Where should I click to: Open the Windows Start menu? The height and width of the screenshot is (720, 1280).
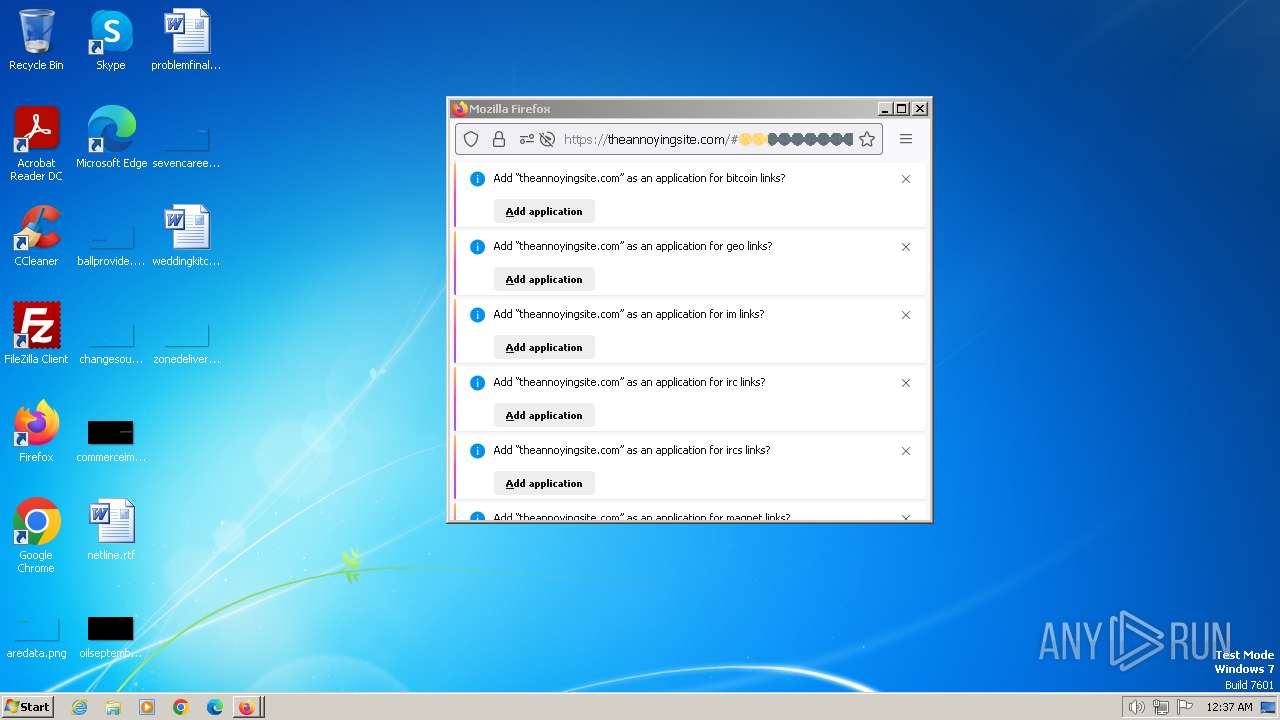pyautogui.click(x=27, y=707)
